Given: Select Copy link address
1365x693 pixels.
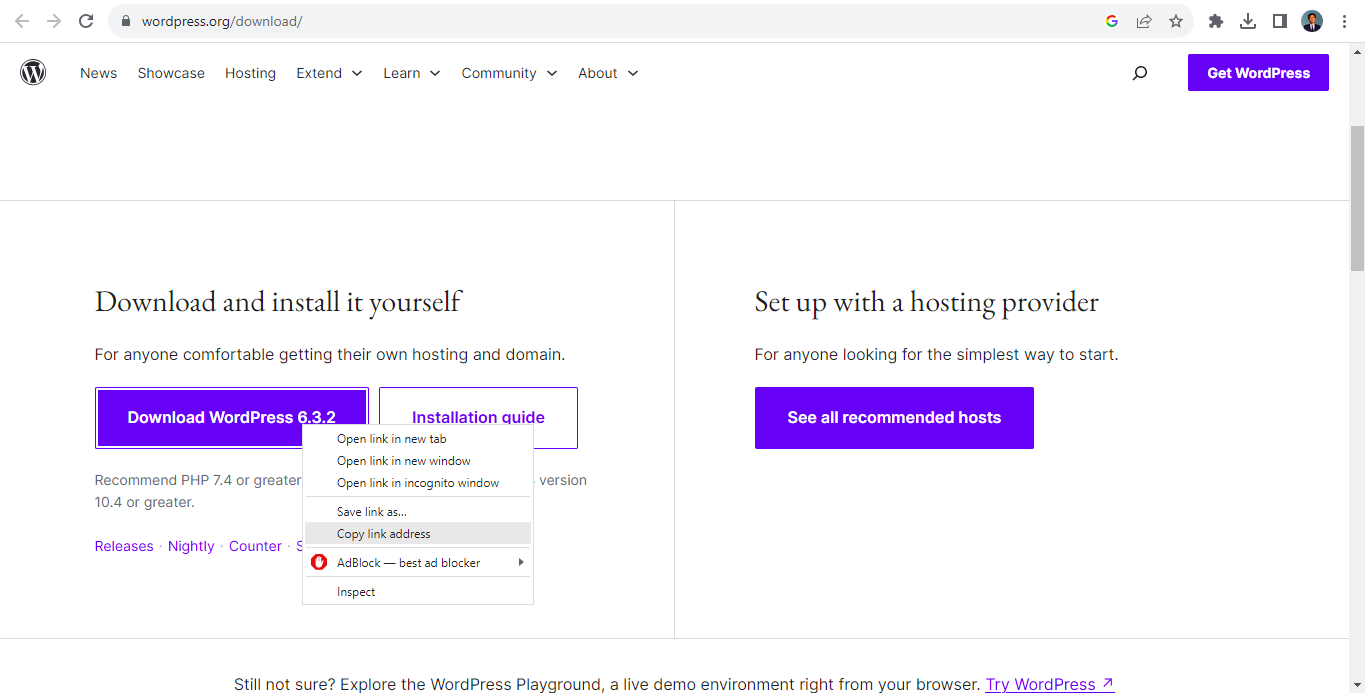Looking at the screenshot, I should click(418, 534).
